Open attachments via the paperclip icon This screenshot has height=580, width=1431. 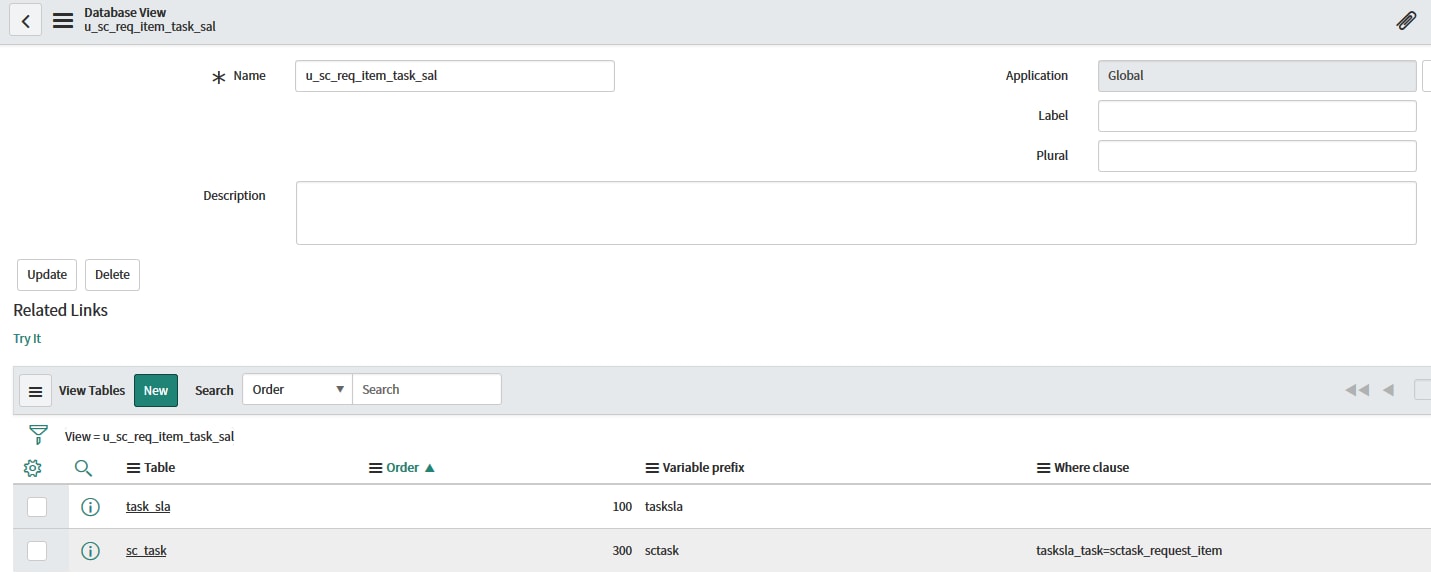[x=1406, y=20]
